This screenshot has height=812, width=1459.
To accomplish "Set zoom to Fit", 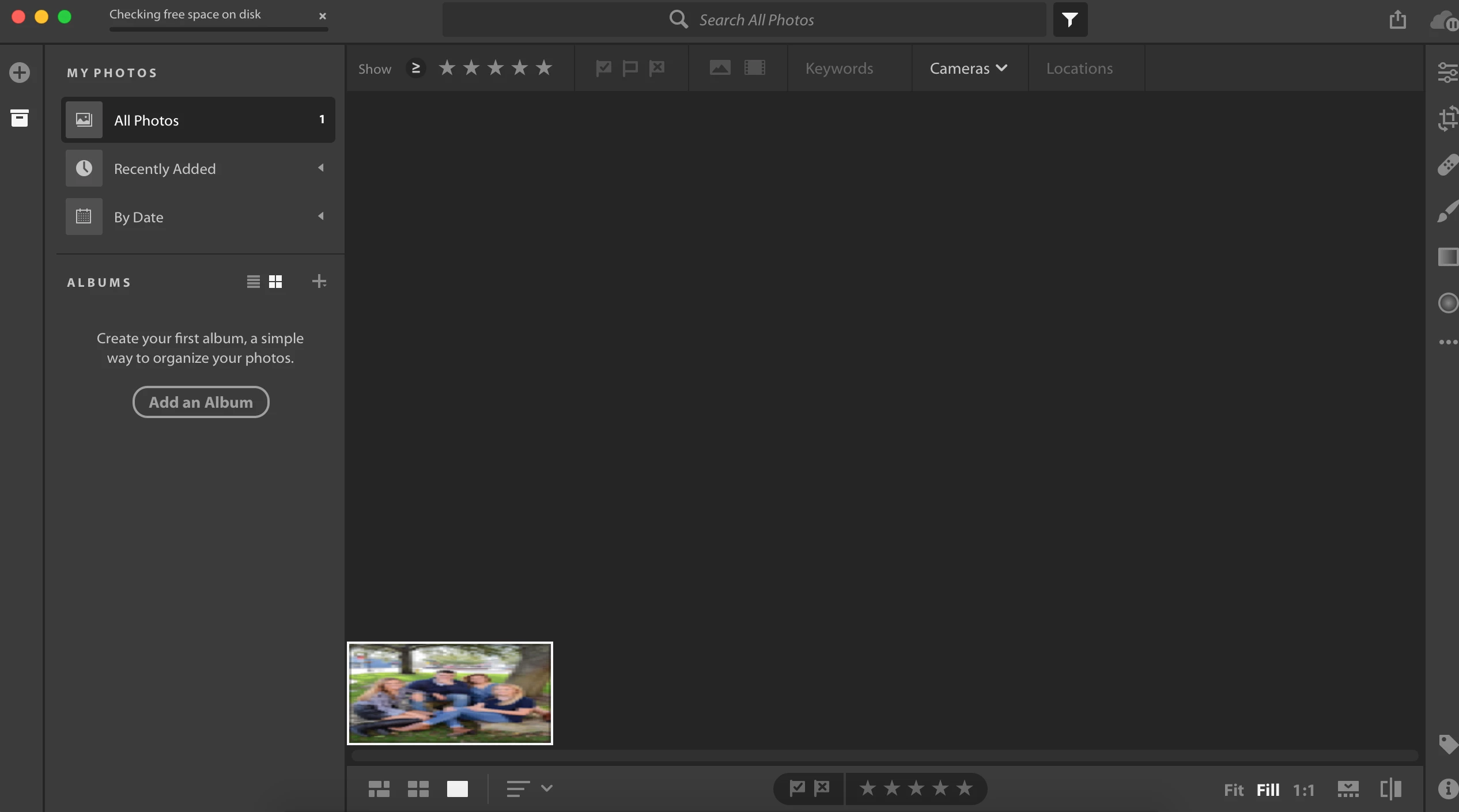I will coord(1233,790).
